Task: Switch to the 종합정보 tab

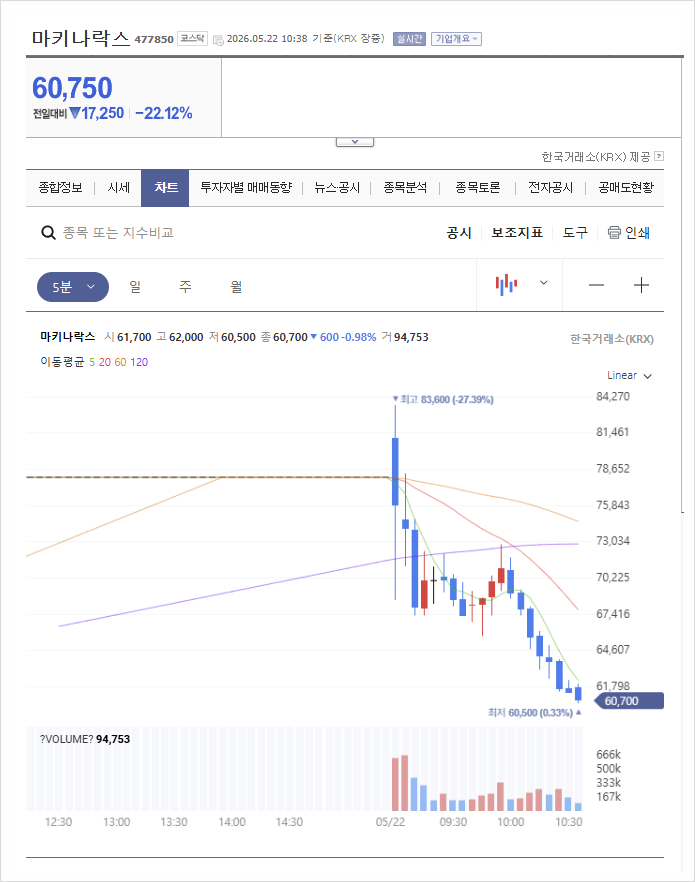Action: pos(60,188)
